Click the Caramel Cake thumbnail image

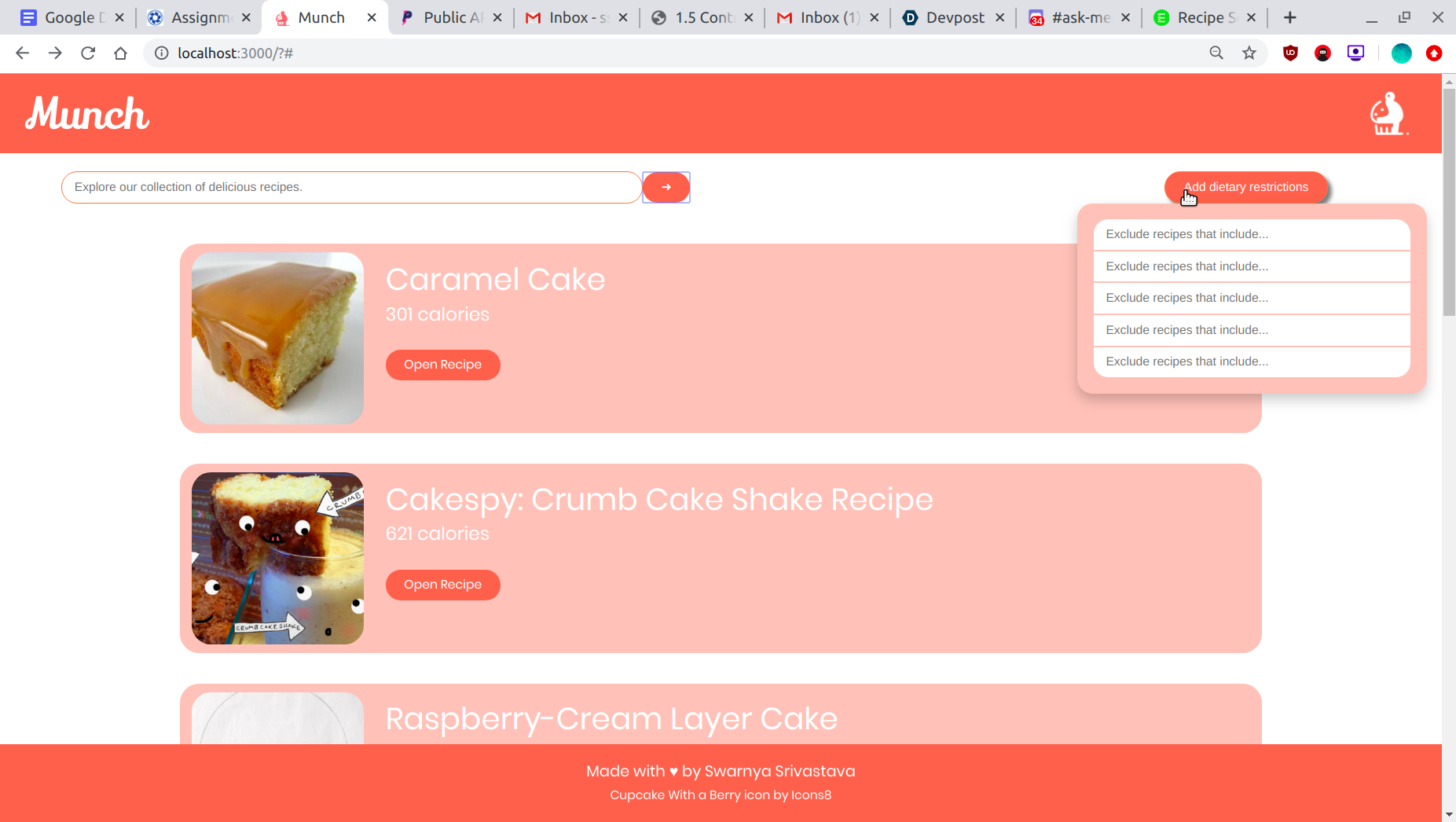[x=277, y=338]
